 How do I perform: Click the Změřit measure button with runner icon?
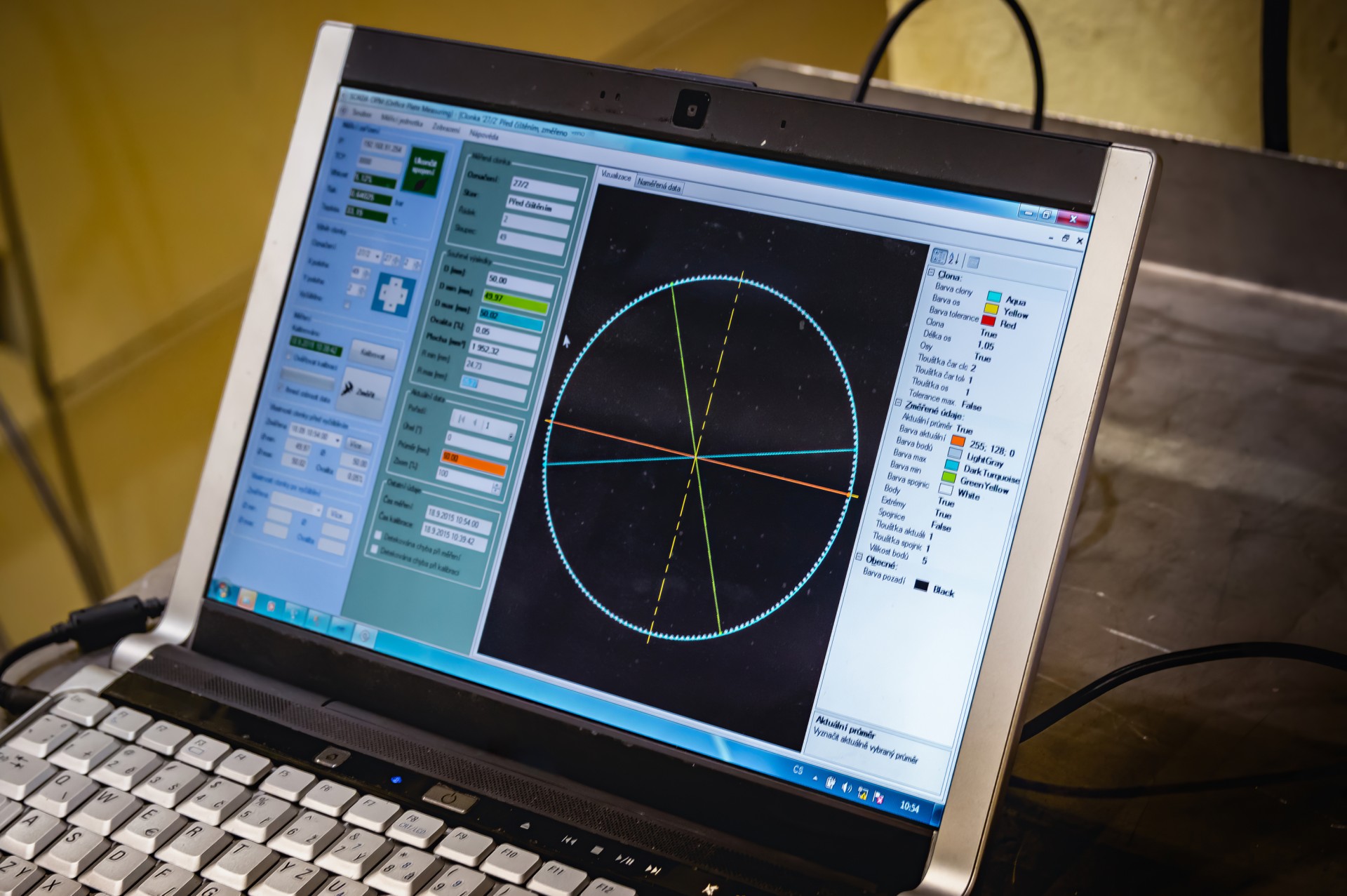click(363, 394)
